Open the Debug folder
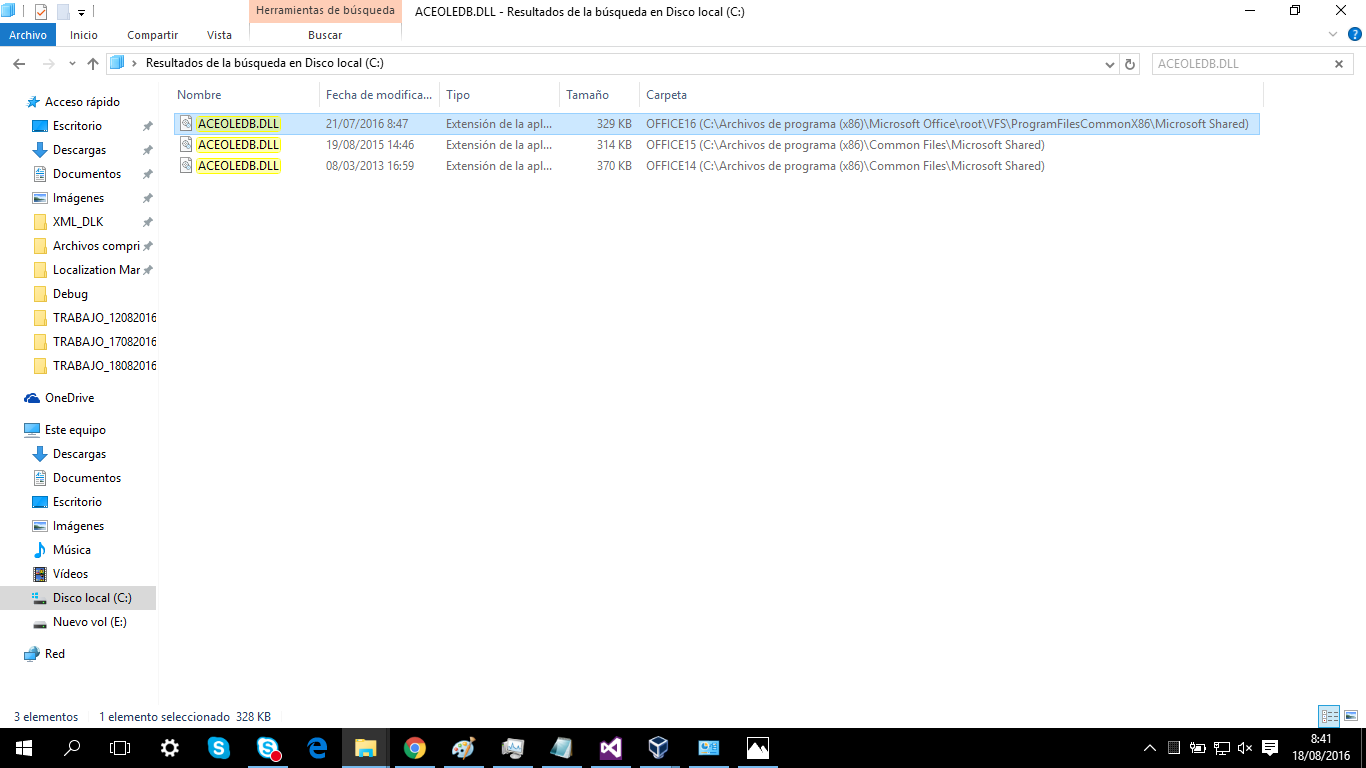The image size is (1366, 768). pyautogui.click(x=70, y=294)
